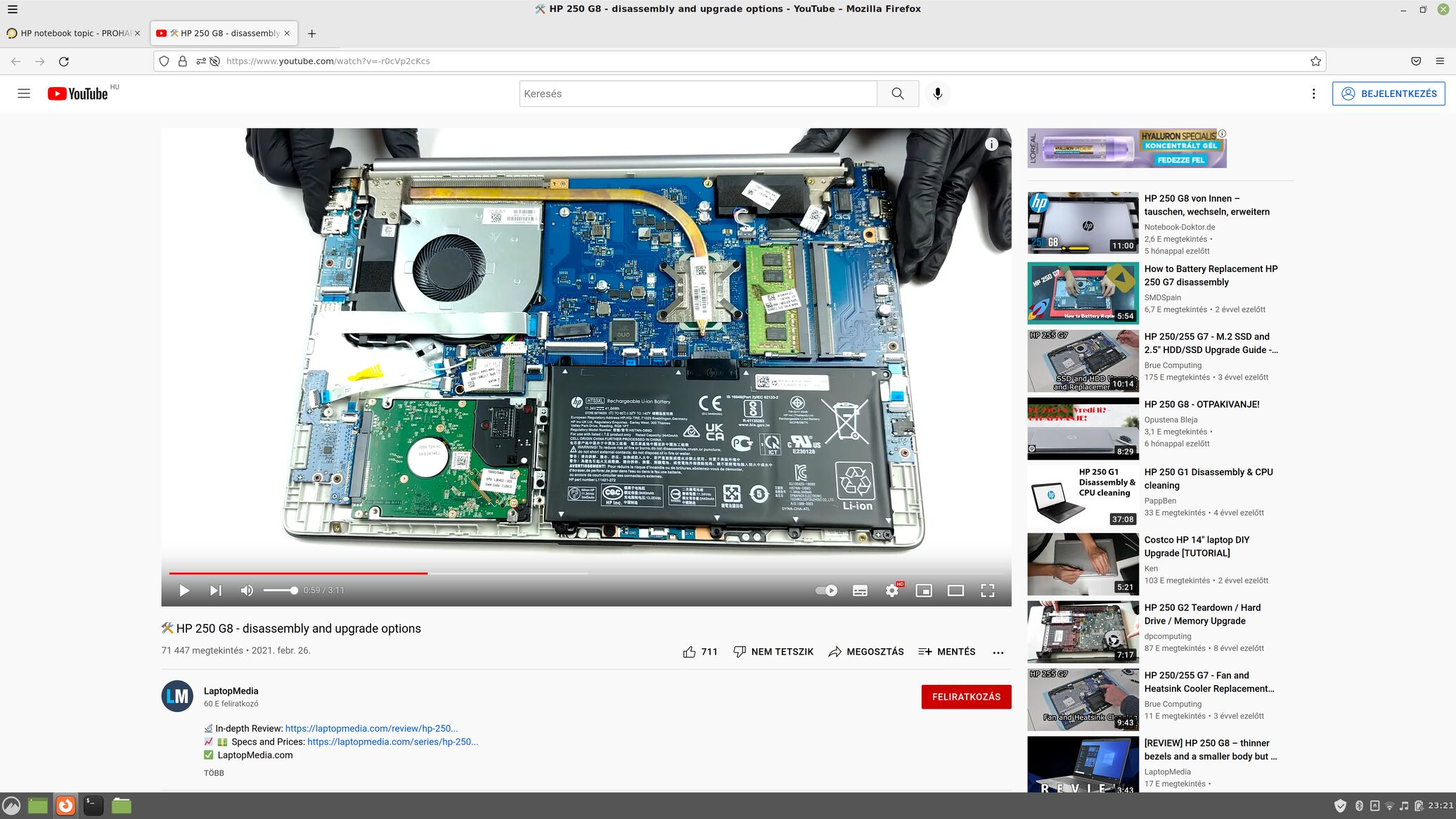The width and height of the screenshot is (1456, 819).
Task: Go to YouTube home via logo
Action: point(78,93)
